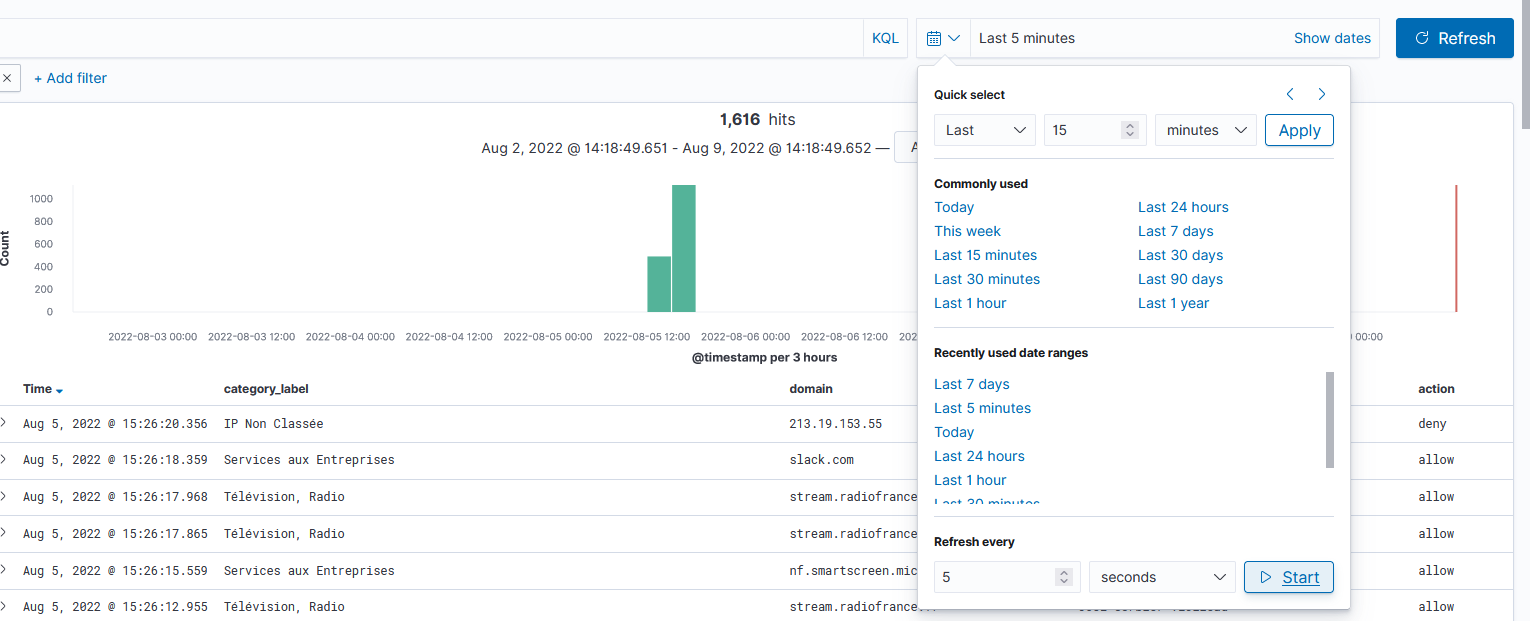
Task: Open the refresh seconds unit dropdown
Action: pos(1162,577)
